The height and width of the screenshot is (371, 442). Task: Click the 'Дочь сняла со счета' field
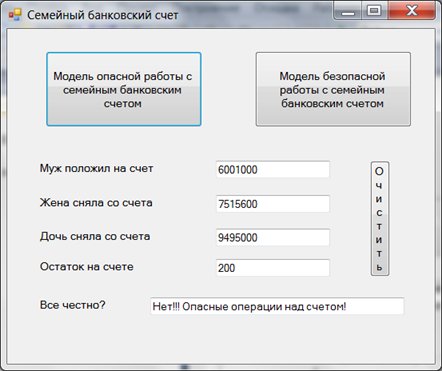[x=273, y=237]
